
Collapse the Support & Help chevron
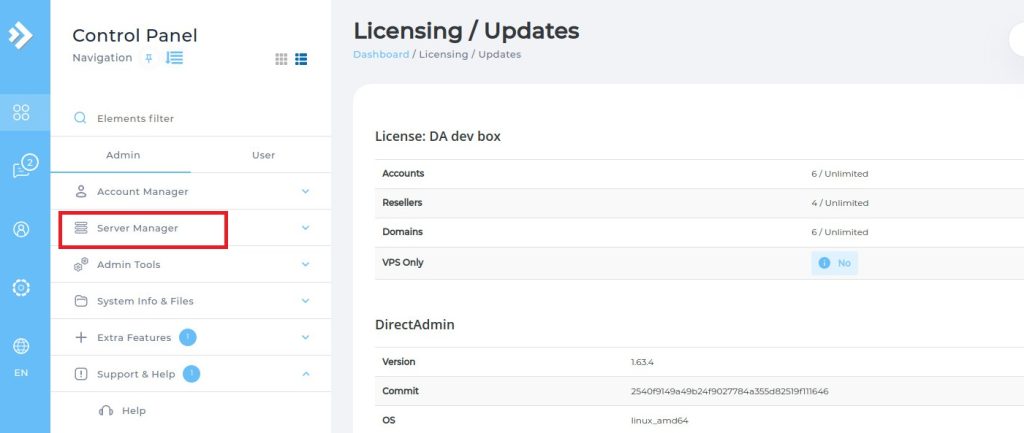coord(305,374)
